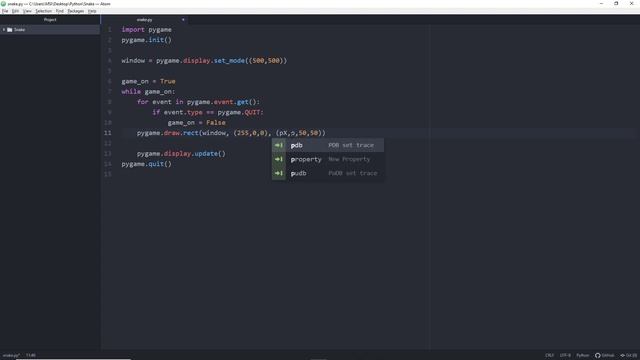Viewport: 640px width, 360px height.
Task: Open the Edit menu
Action: (x=16, y=11)
